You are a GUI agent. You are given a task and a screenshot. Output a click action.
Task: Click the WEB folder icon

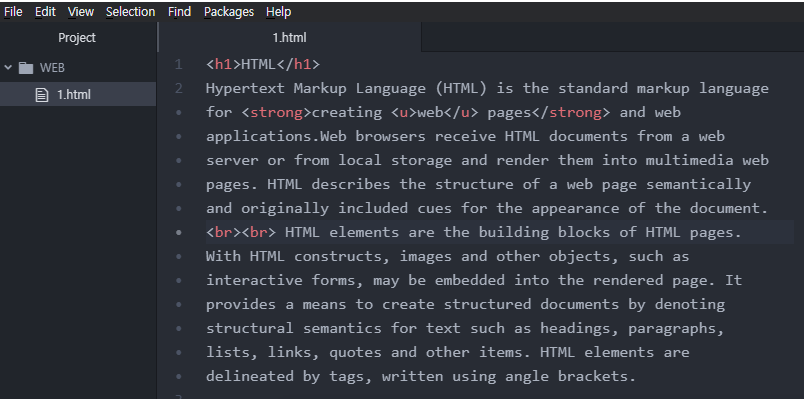tap(26, 68)
